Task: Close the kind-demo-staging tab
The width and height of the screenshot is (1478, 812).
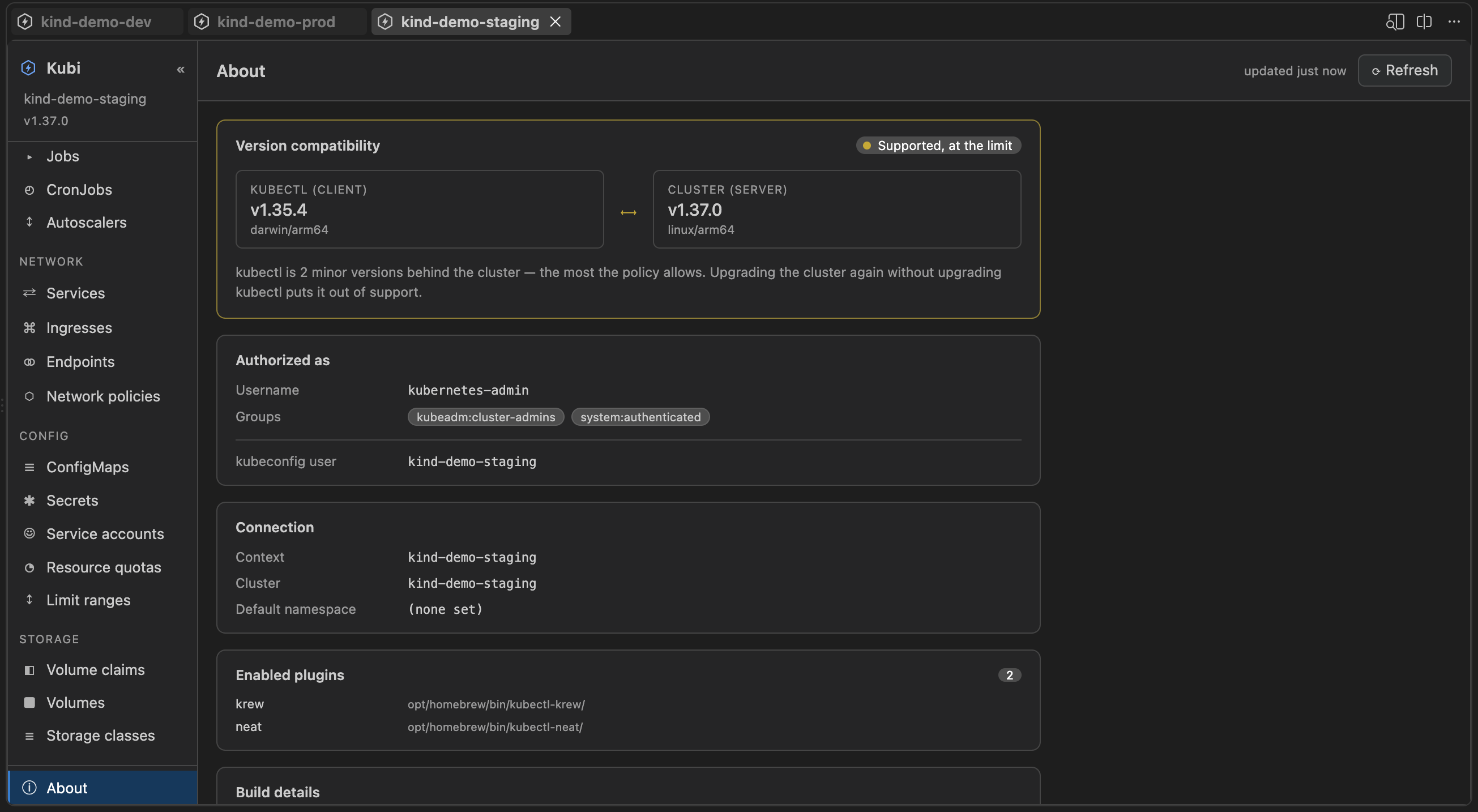Action: 556,22
